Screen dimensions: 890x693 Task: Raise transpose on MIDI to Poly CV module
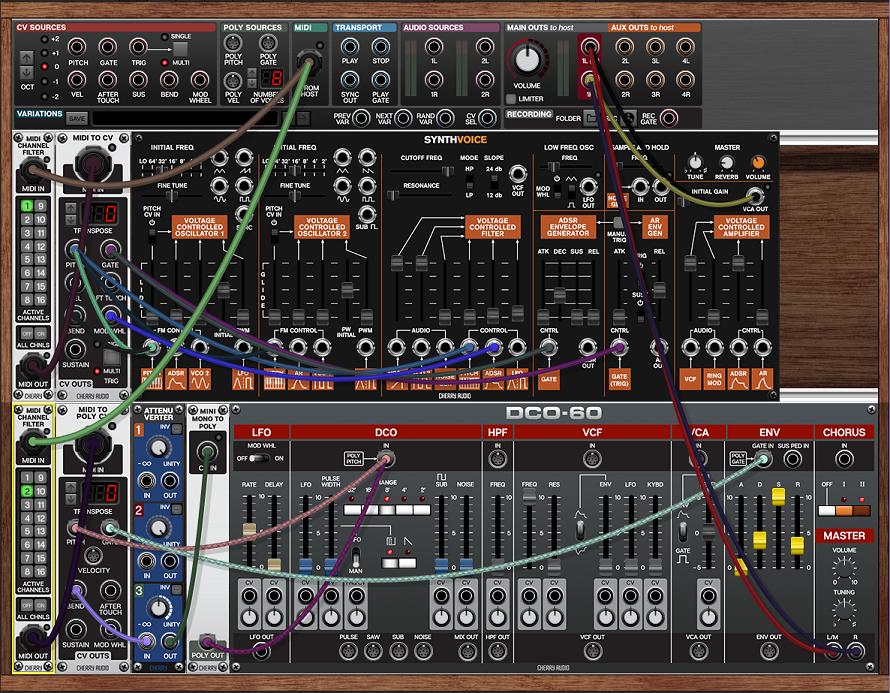click(70, 488)
